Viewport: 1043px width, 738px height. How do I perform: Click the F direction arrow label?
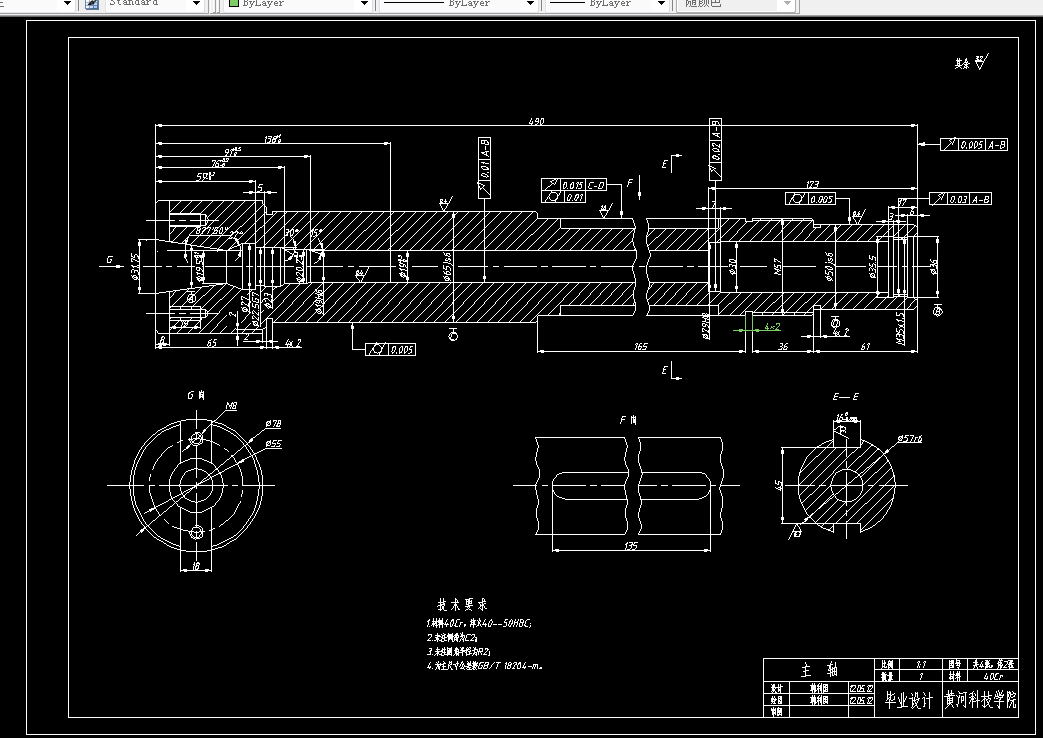[629, 183]
